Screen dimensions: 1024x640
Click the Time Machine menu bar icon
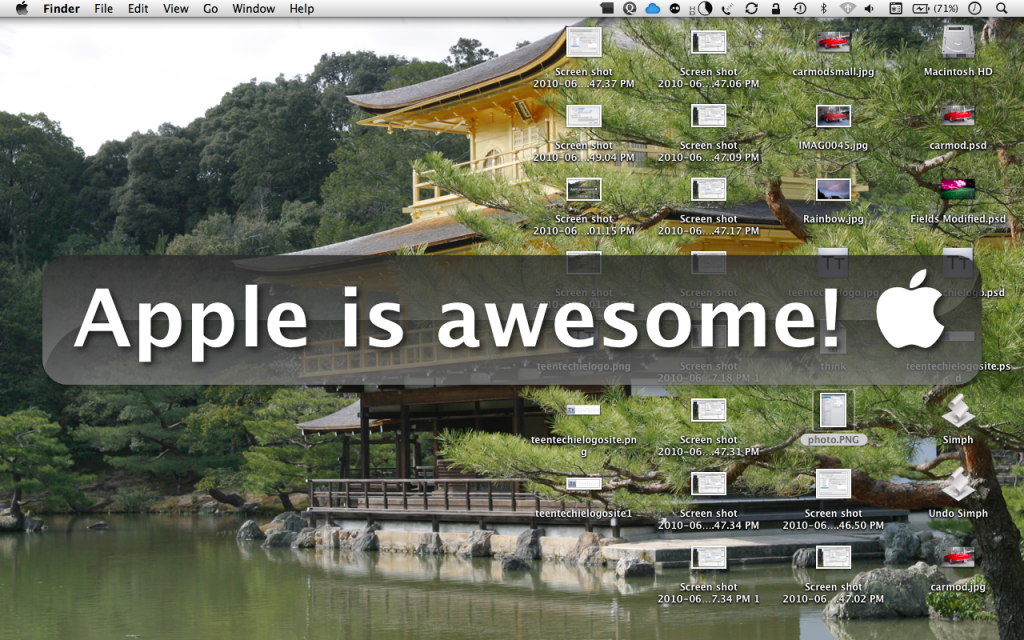(x=800, y=8)
